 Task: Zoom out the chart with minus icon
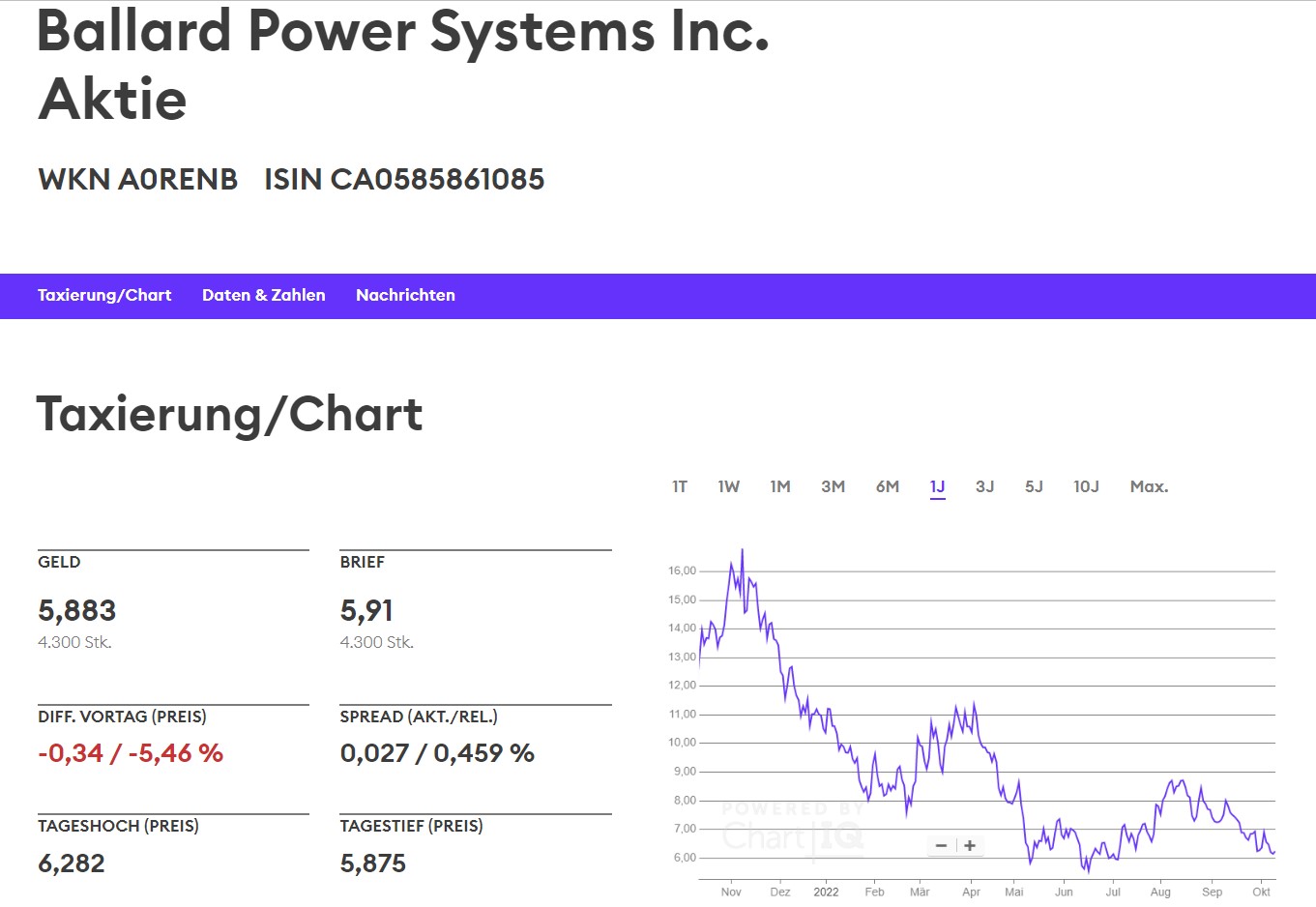(941, 846)
